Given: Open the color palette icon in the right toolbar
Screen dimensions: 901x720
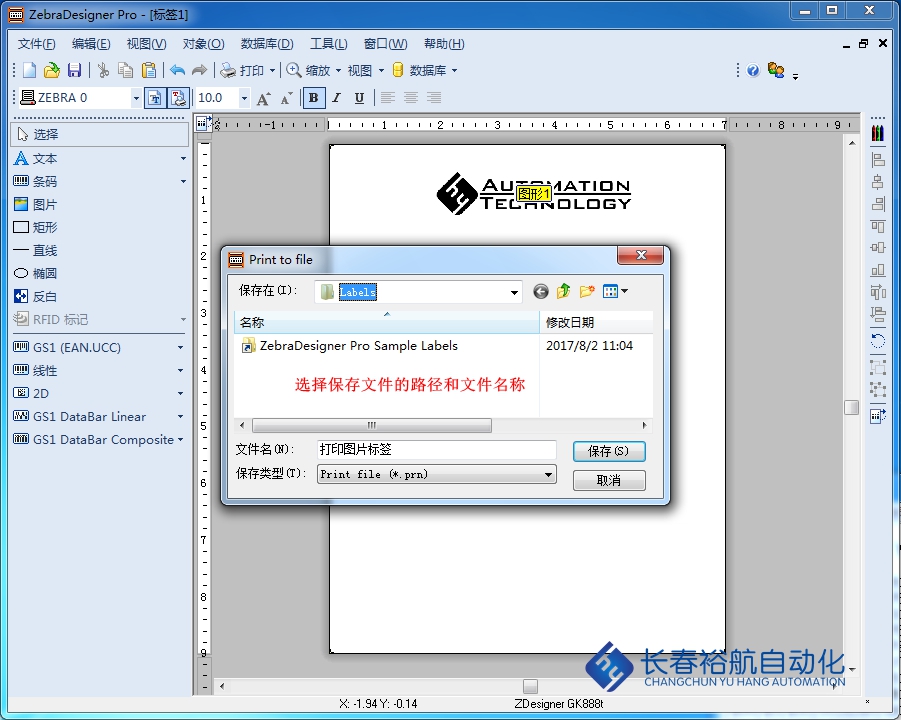Looking at the screenshot, I should click(877, 133).
